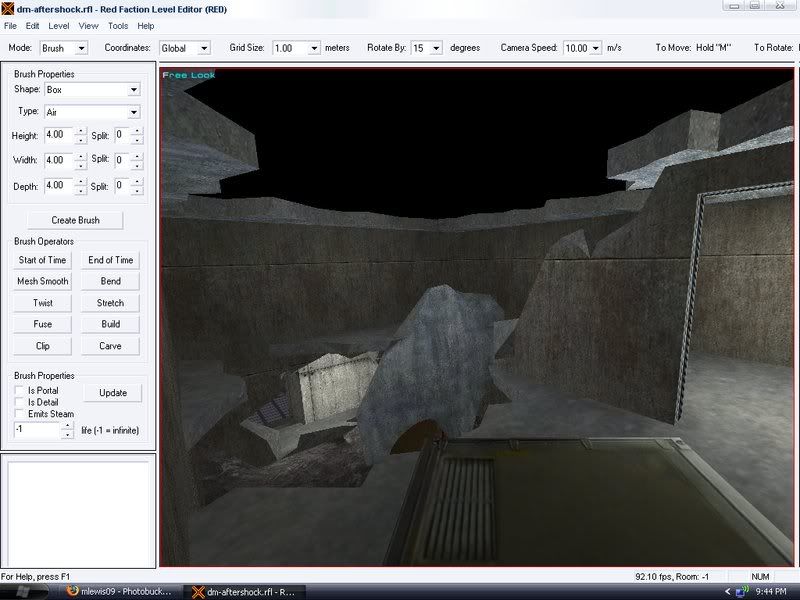Click the Height Split value field
This screenshot has width=800, height=600.
(x=122, y=135)
